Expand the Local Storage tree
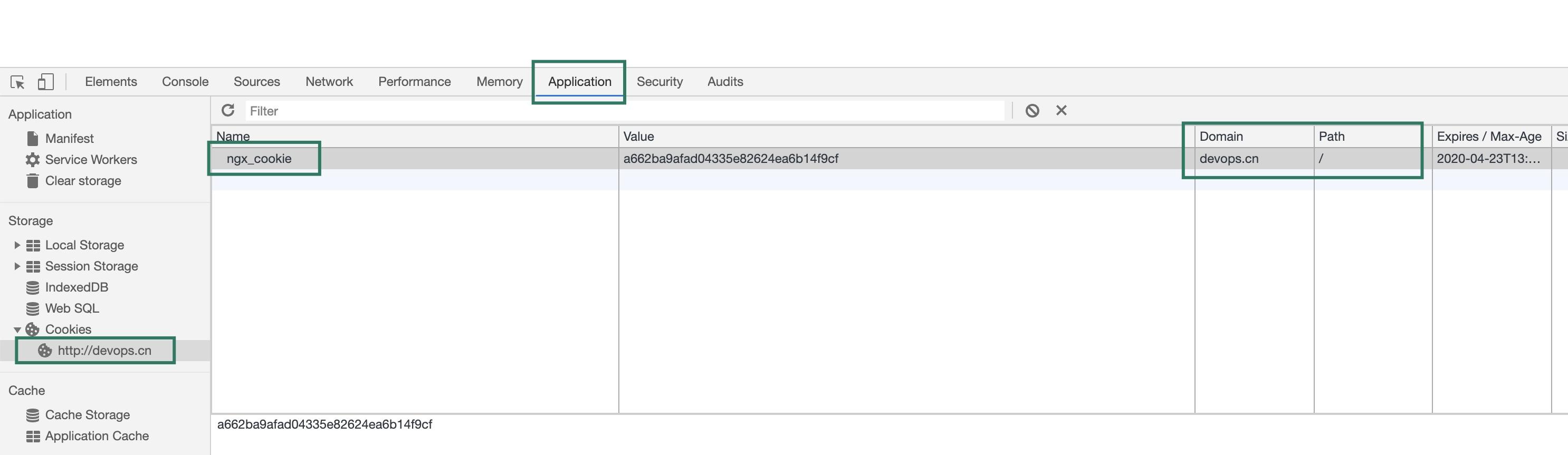Viewport: 1568px width, 455px height. click(17, 245)
